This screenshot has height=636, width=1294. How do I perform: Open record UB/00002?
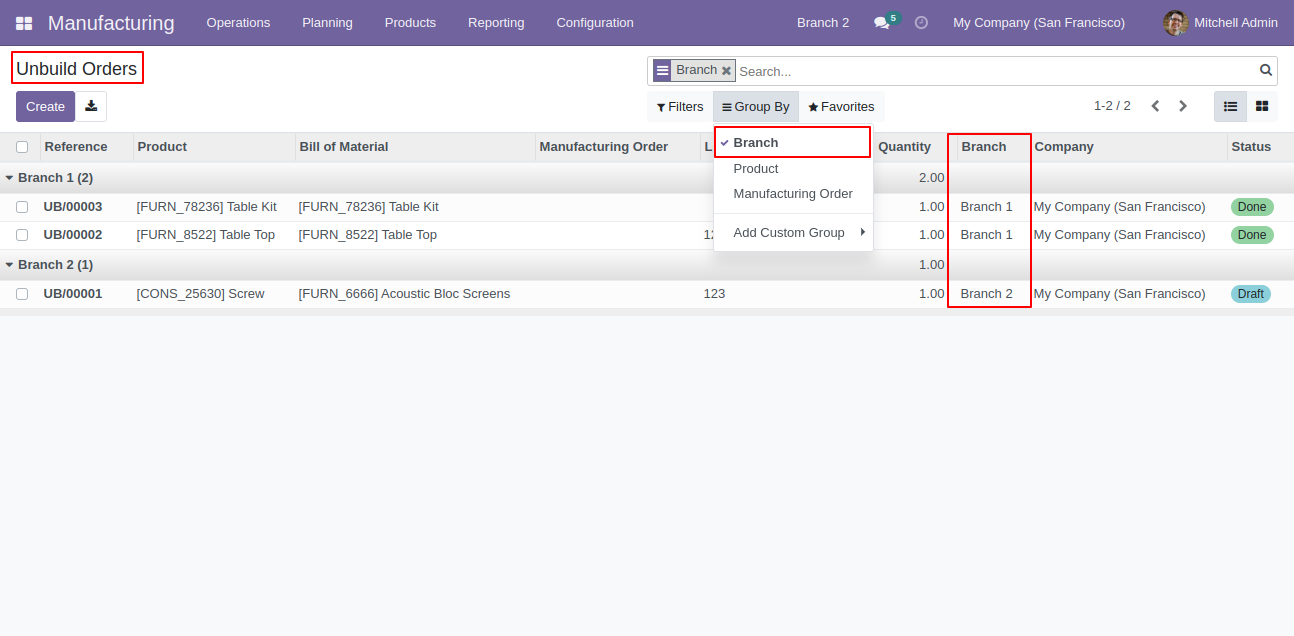[73, 235]
